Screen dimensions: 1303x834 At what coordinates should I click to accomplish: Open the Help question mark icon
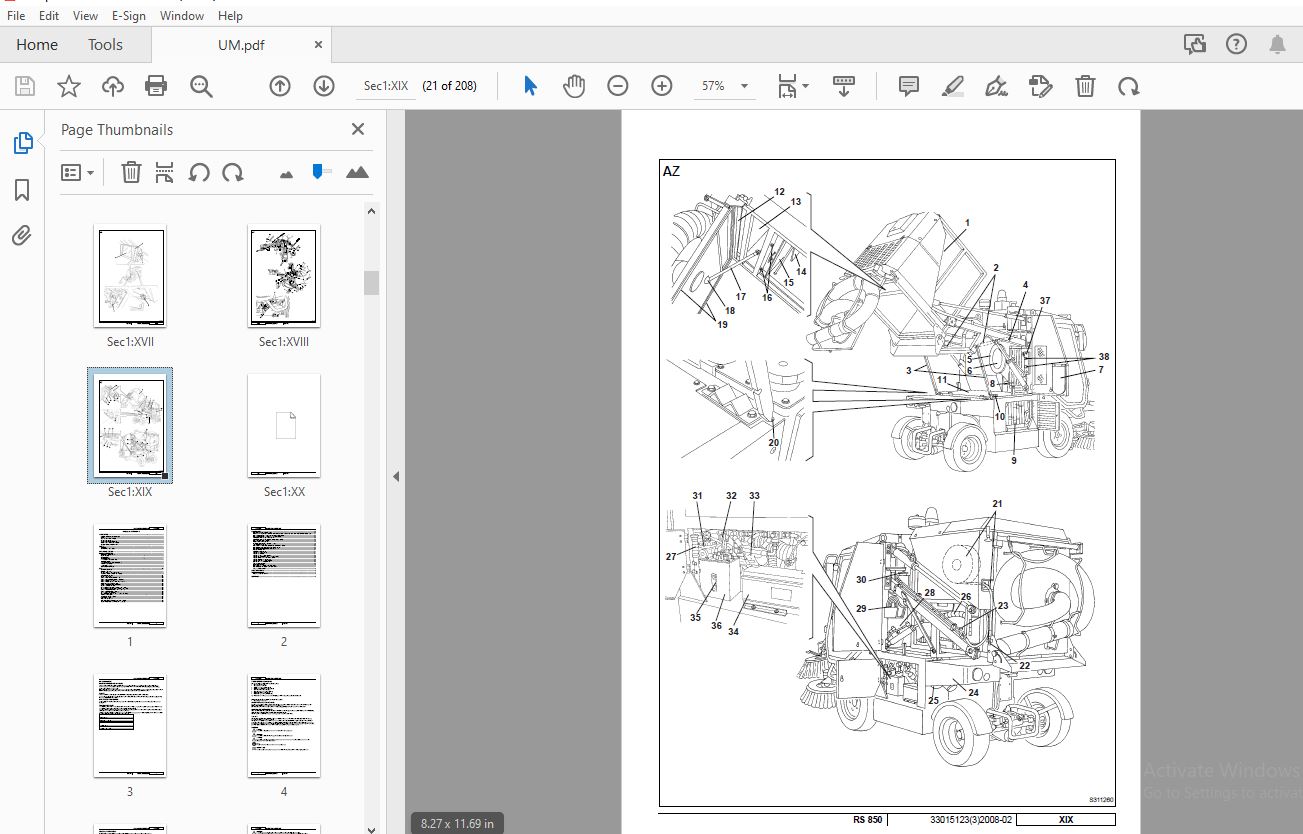(x=1236, y=44)
